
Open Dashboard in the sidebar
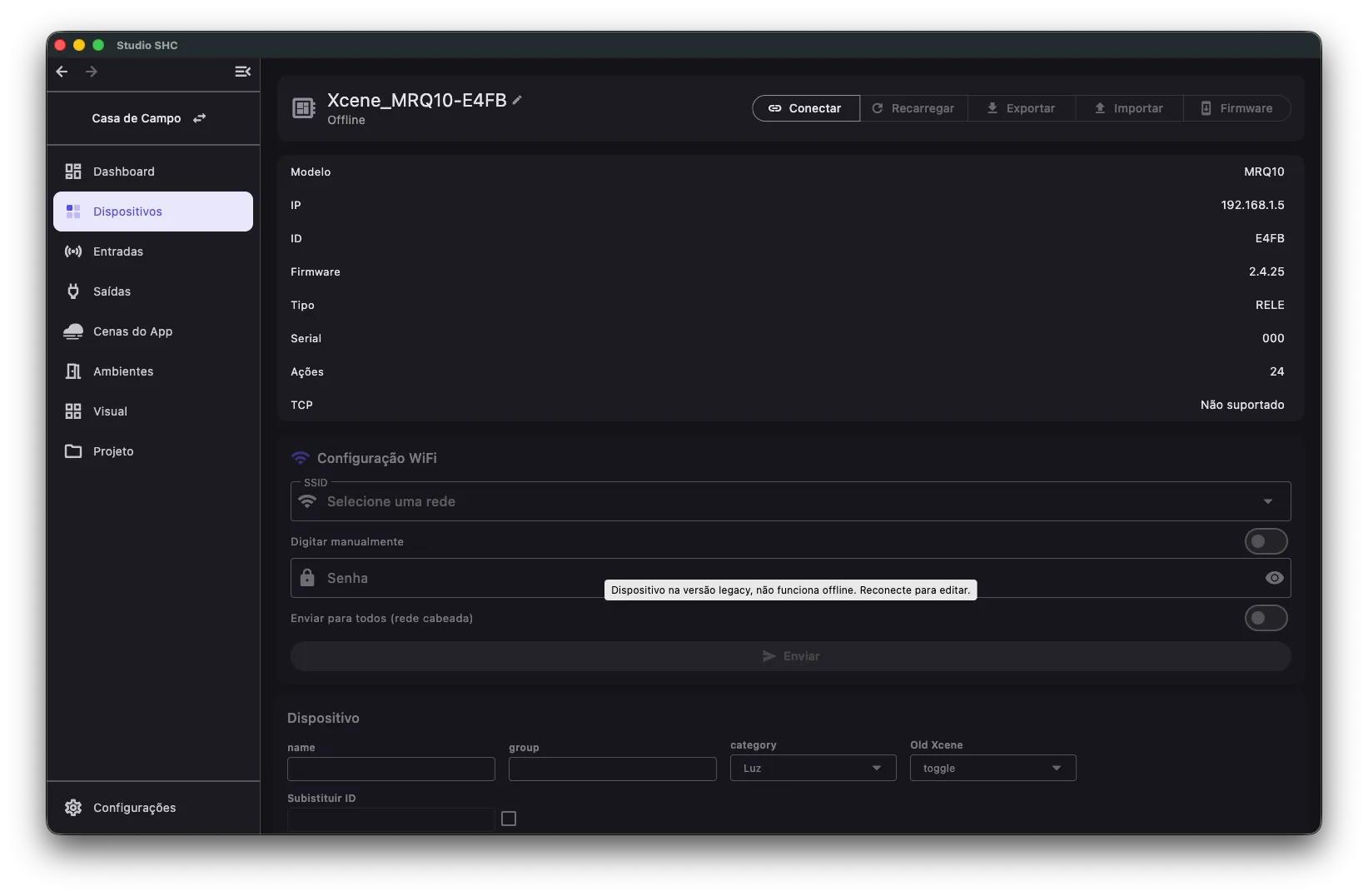[153, 172]
